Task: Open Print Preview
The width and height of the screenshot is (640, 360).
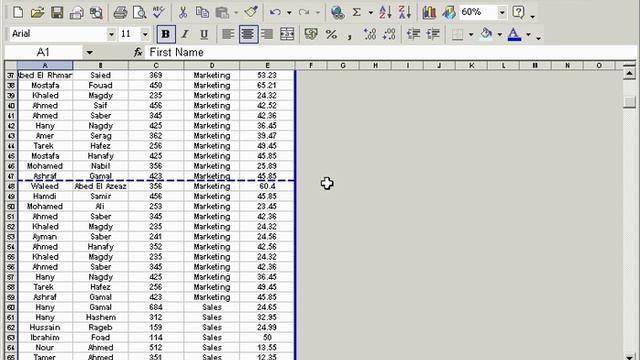Action: 139,13
